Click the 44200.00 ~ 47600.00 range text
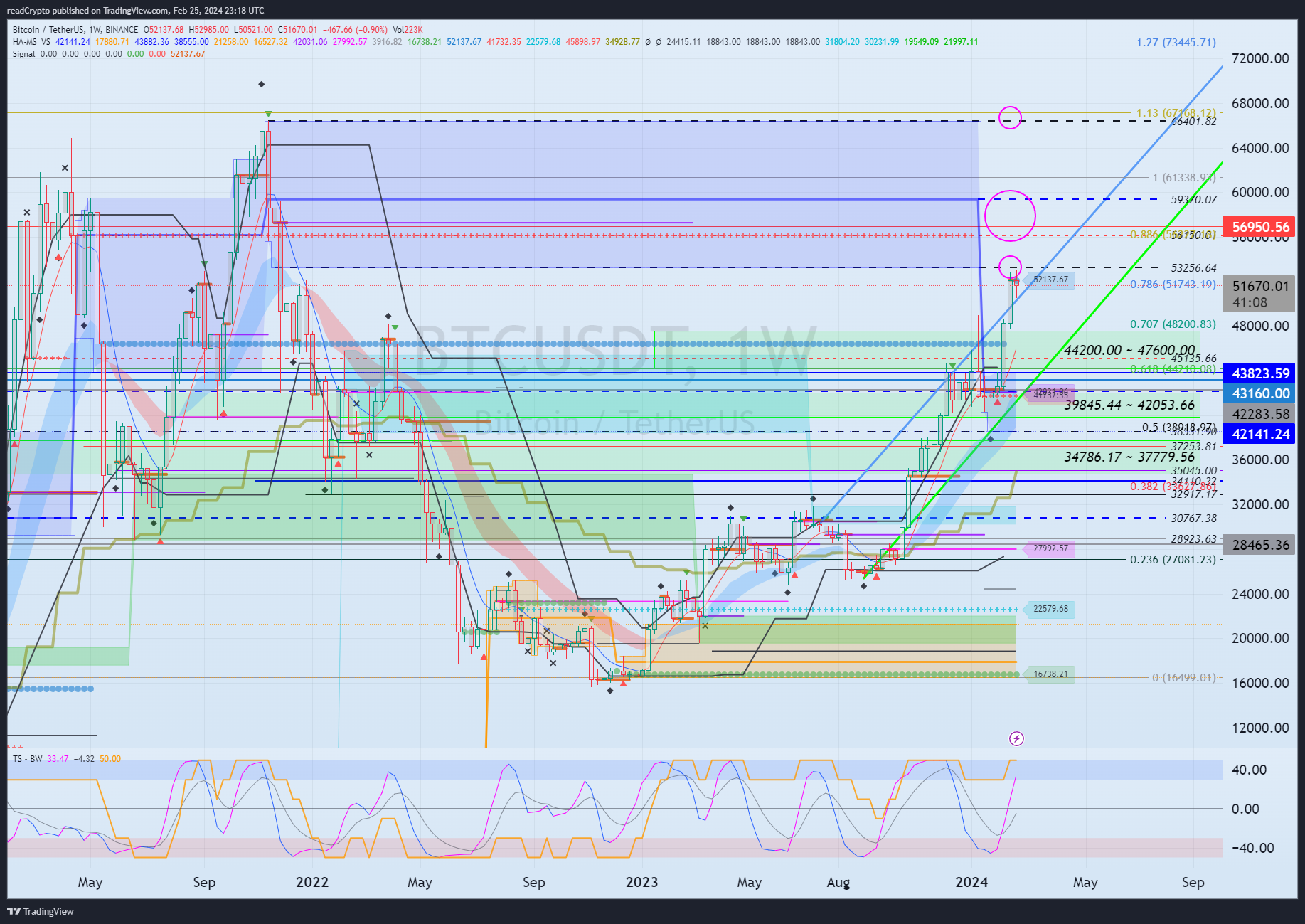Viewport: 1305px width, 924px height. coord(1129,350)
